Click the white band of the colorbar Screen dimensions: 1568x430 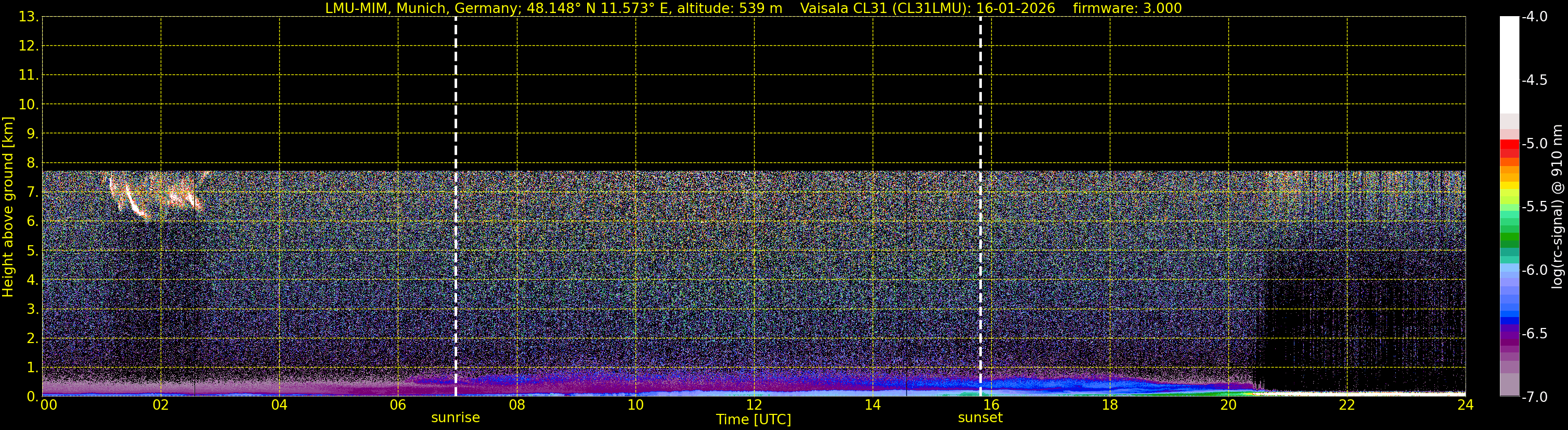[1509, 64]
